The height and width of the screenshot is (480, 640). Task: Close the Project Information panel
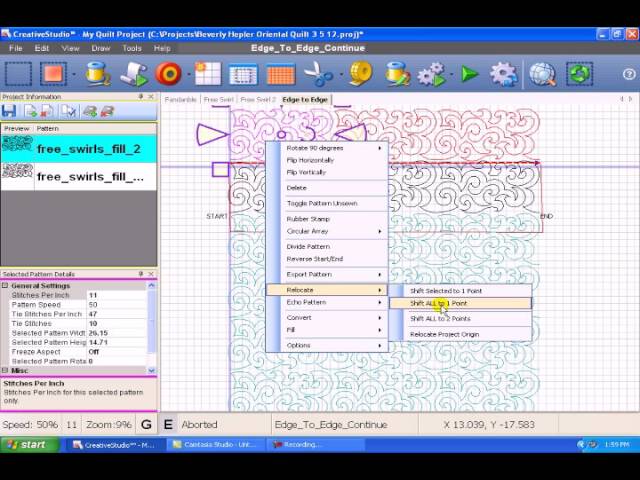(x=151, y=97)
